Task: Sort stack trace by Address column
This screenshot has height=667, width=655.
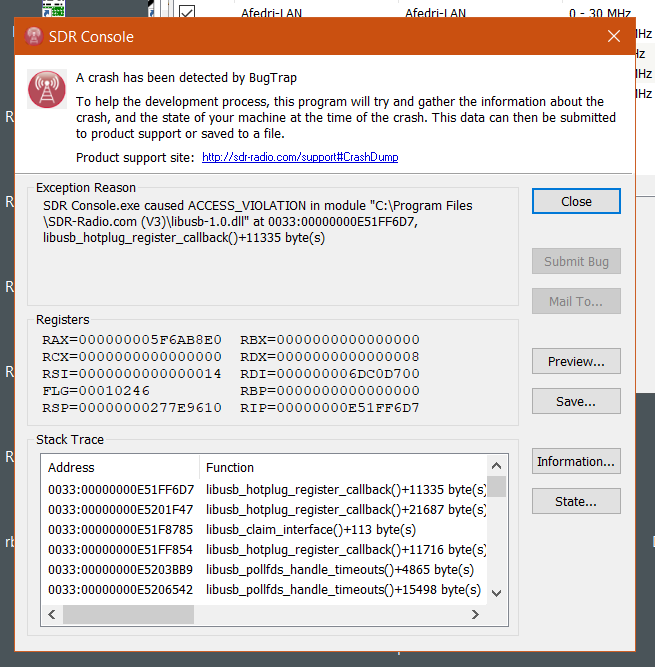Action: coord(120,467)
